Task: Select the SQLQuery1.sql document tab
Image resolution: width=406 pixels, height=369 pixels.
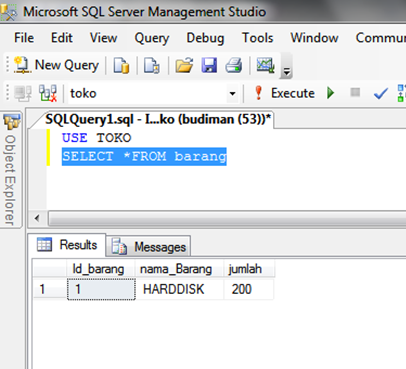Action: coord(158,119)
